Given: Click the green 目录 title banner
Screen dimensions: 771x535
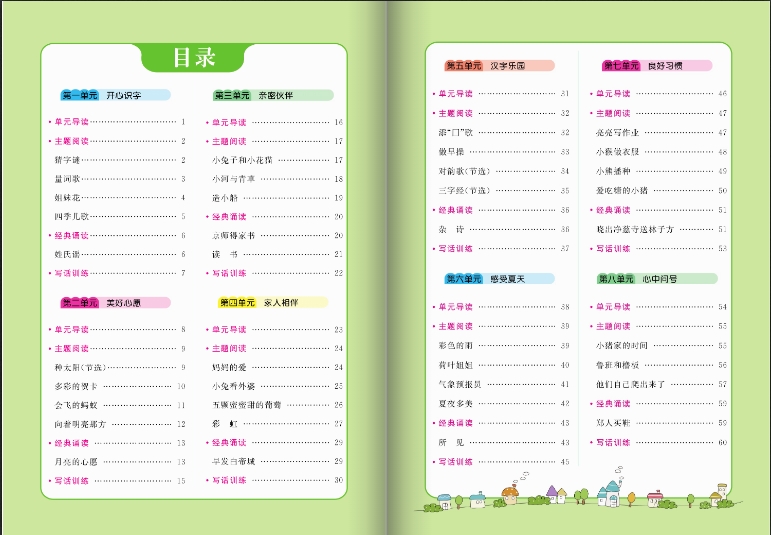Looking at the screenshot, I should (193, 58).
